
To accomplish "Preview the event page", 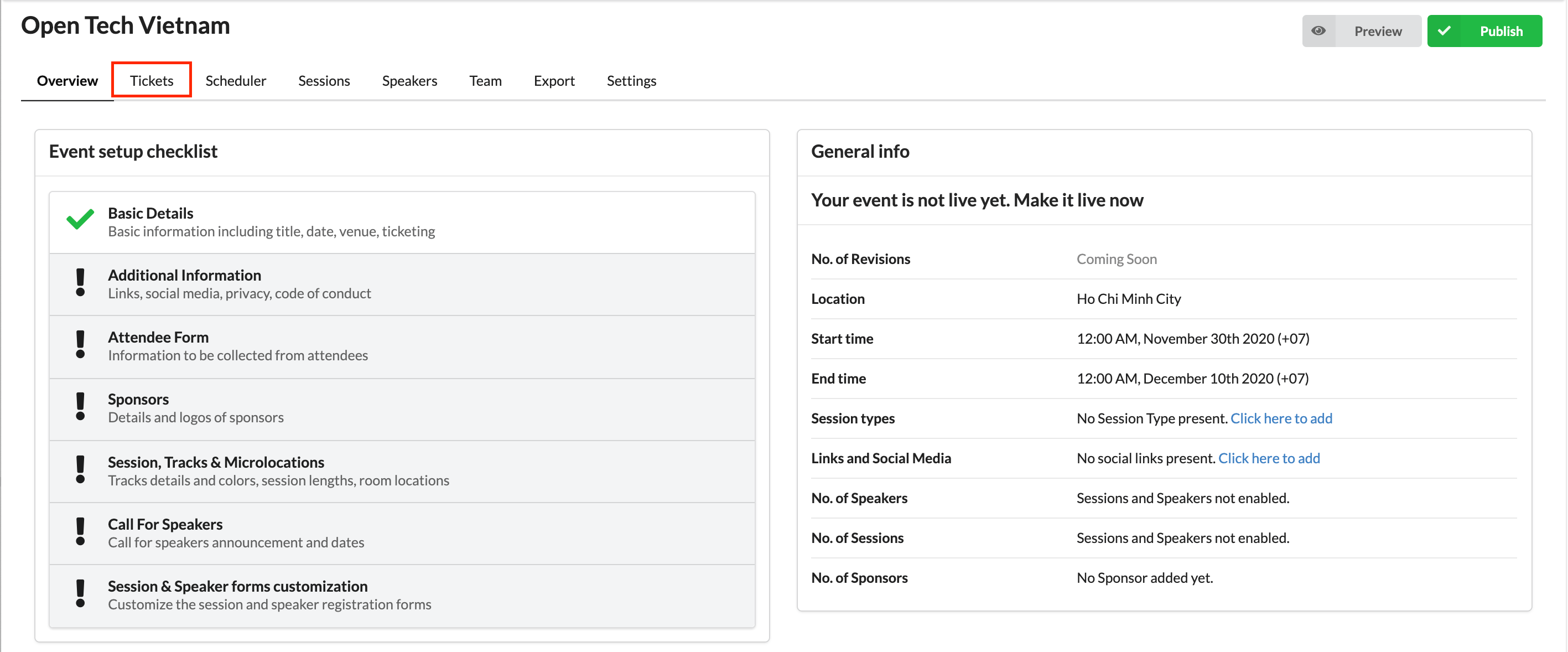I will point(1378,30).
